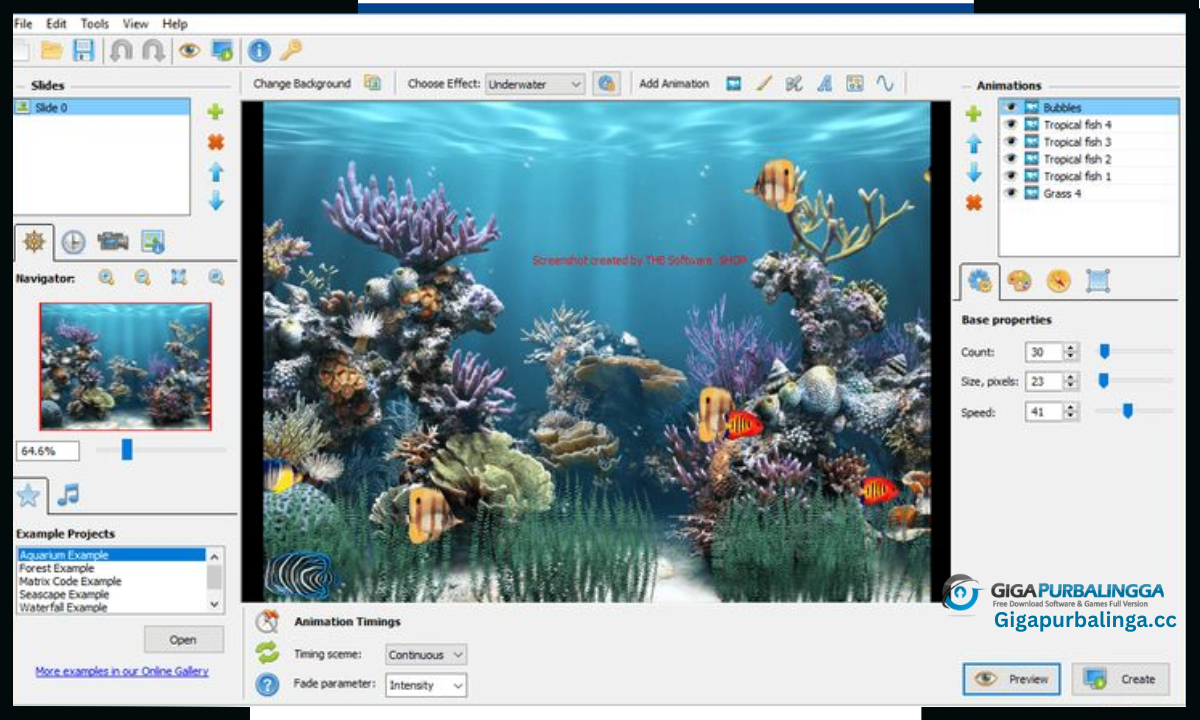Image resolution: width=1200 pixels, height=720 pixels.
Task: Click the Count value stepper arrows
Action: click(x=1071, y=352)
